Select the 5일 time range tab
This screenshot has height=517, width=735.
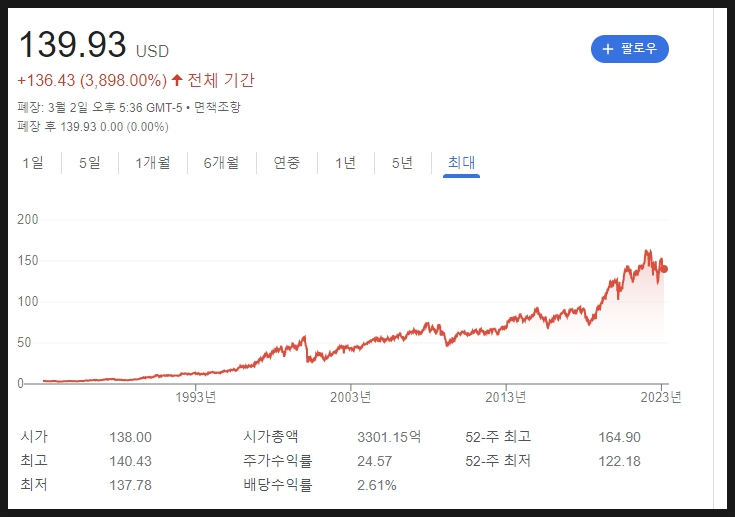pos(90,163)
